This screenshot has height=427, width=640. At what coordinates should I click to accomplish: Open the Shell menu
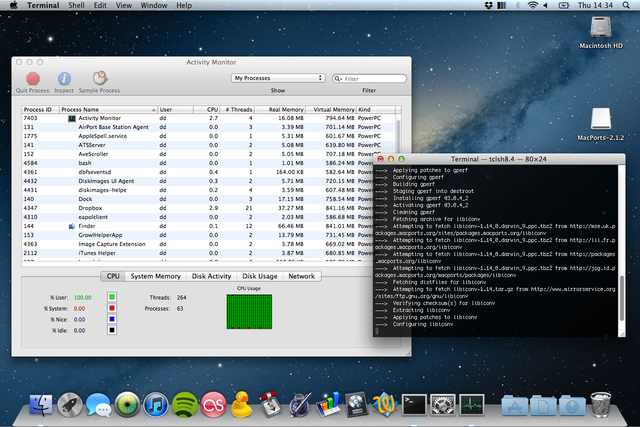76,5
